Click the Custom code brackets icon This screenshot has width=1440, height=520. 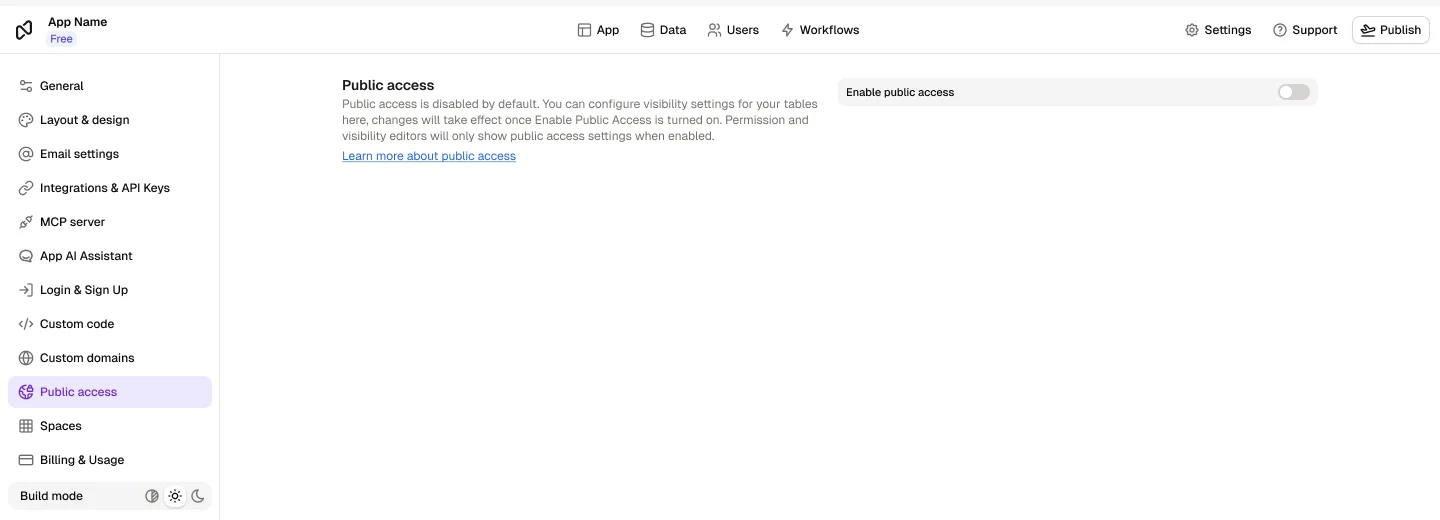(x=26, y=324)
